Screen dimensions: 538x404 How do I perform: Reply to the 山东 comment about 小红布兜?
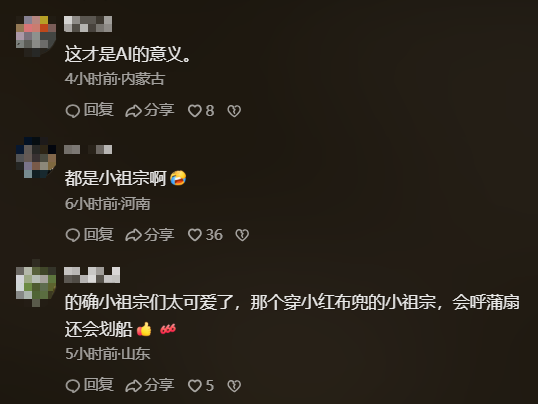click(89, 385)
